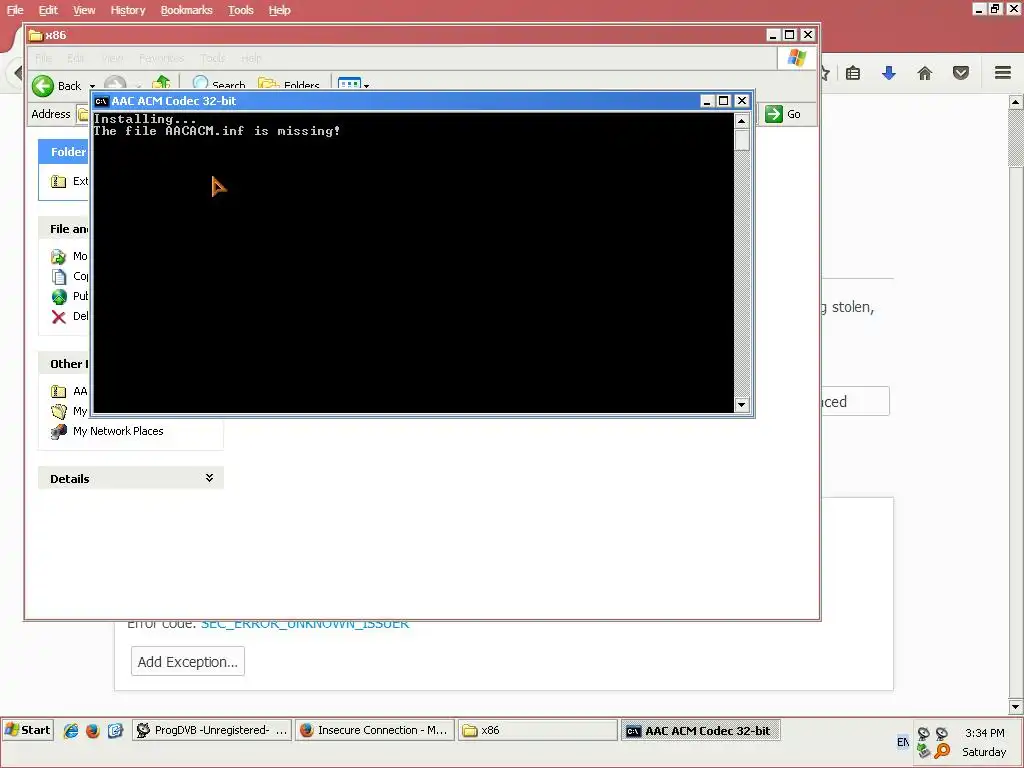Image resolution: width=1024 pixels, height=768 pixels.
Task: Click 'The file AACACM.inf is missing!' console text
Action: [216, 131]
